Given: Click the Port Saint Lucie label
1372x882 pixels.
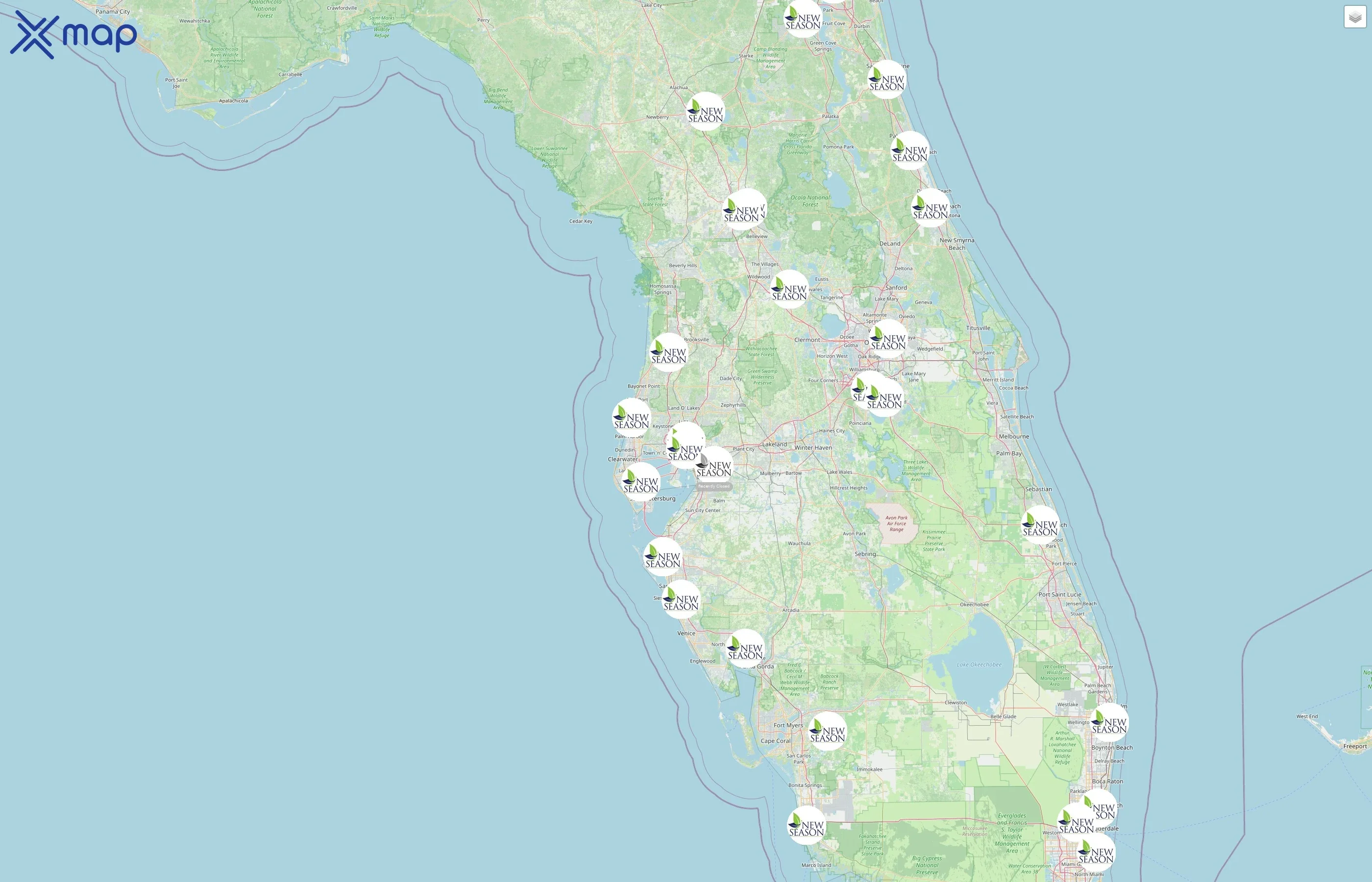Looking at the screenshot, I should pyautogui.click(x=1060, y=594).
